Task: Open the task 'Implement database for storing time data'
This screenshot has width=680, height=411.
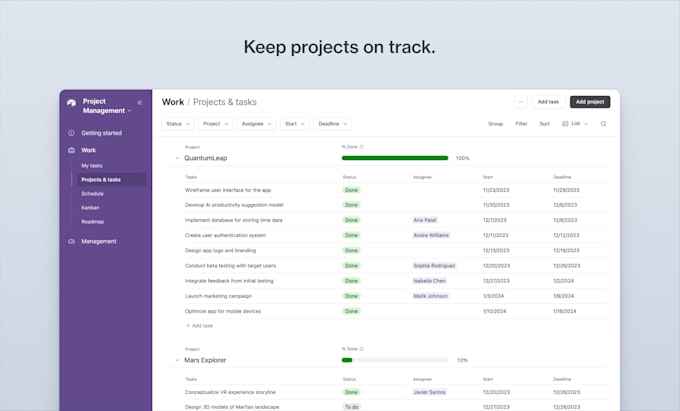Action: [234, 220]
